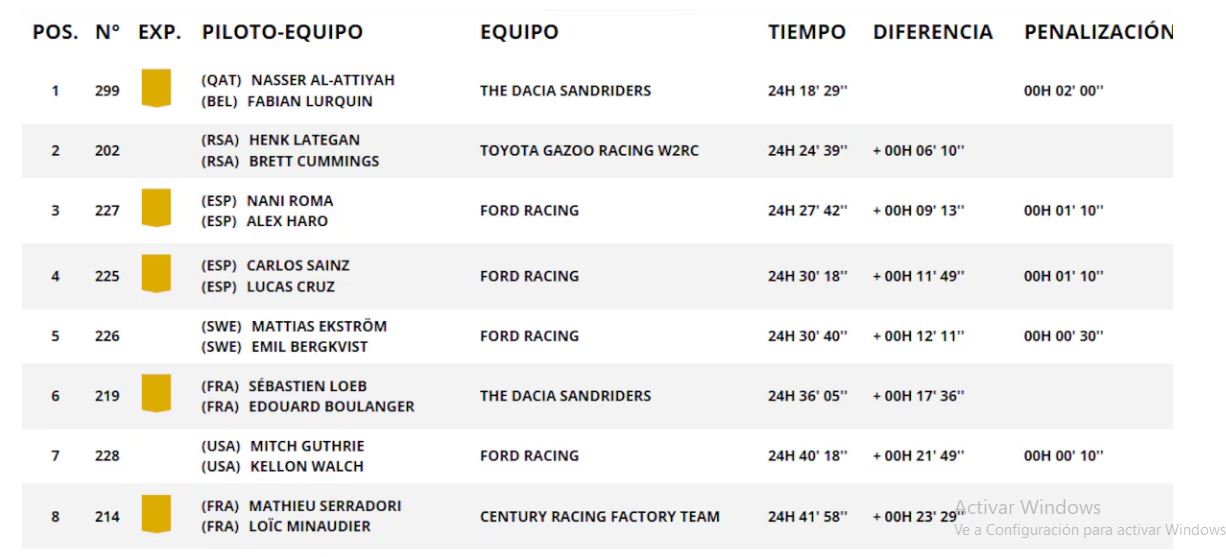This screenshot has width=1226, height=557.
Task: Click The Dacia Sandriders in first row
Action: tap(565, 91)
